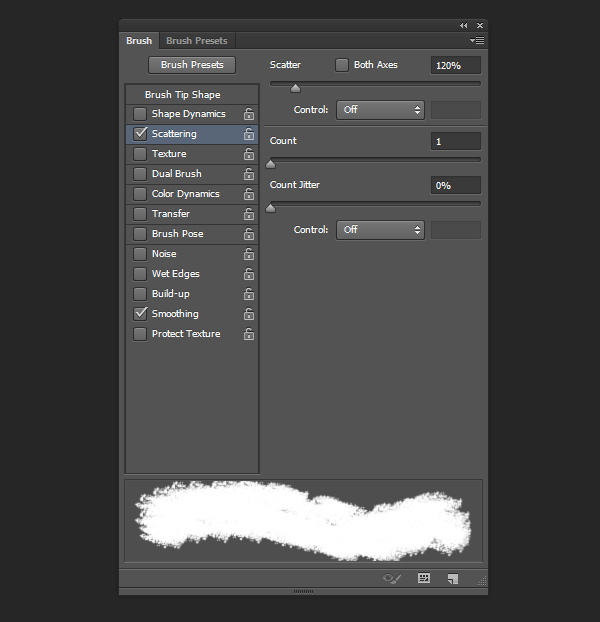The width and height of the screenshot is (600, 622).
Task: Enable the Texture checkbox
Action: coord(140,154)
